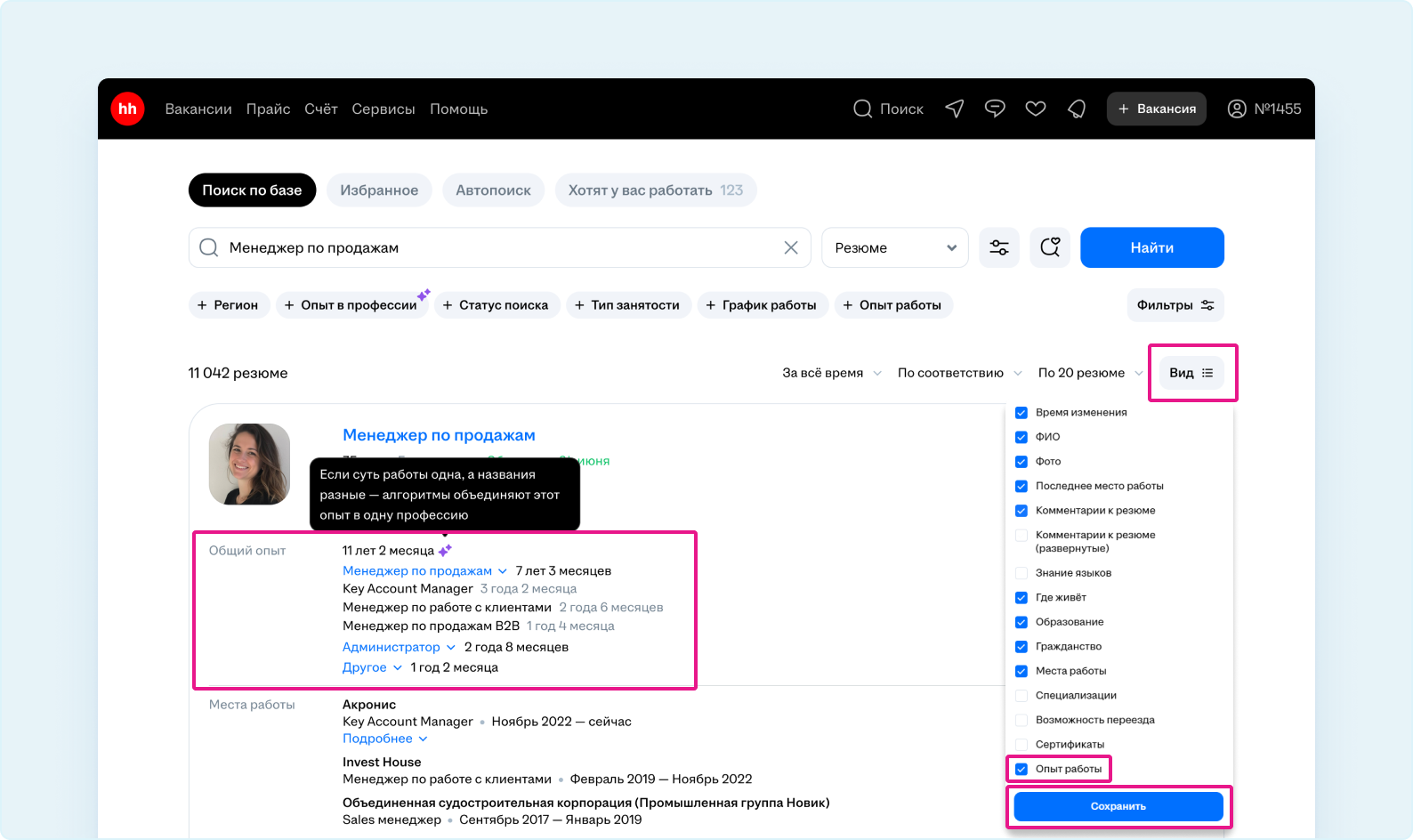Click the sparkle icon beside total experience
The width and height of the screenshot is (1413, 840).
(445, 551)
